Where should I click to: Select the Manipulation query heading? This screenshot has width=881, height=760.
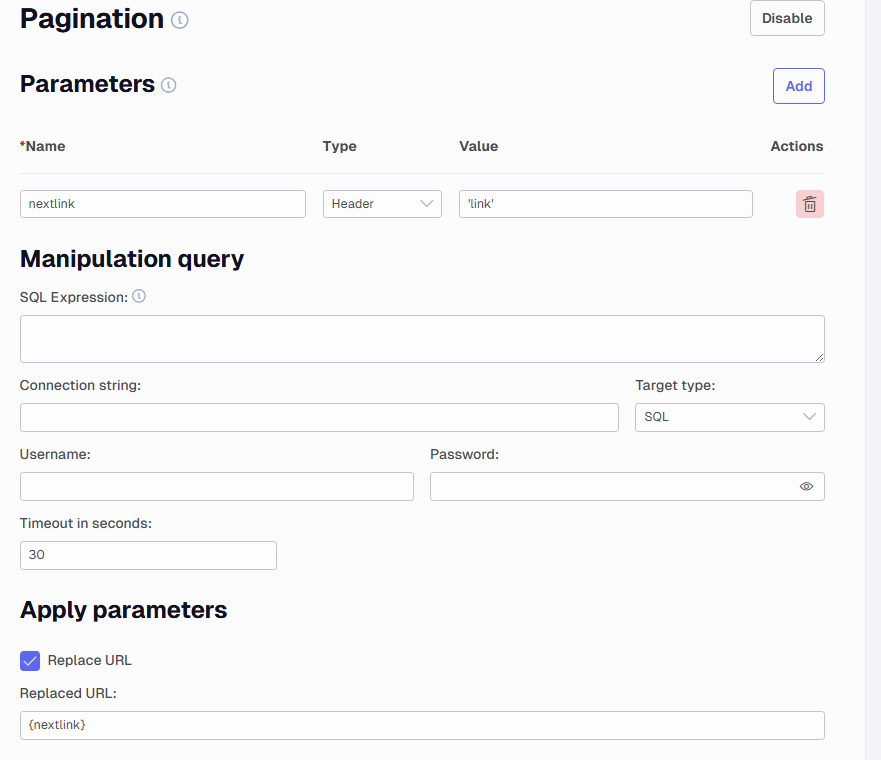pyautogui.click(x=132, y=259)
